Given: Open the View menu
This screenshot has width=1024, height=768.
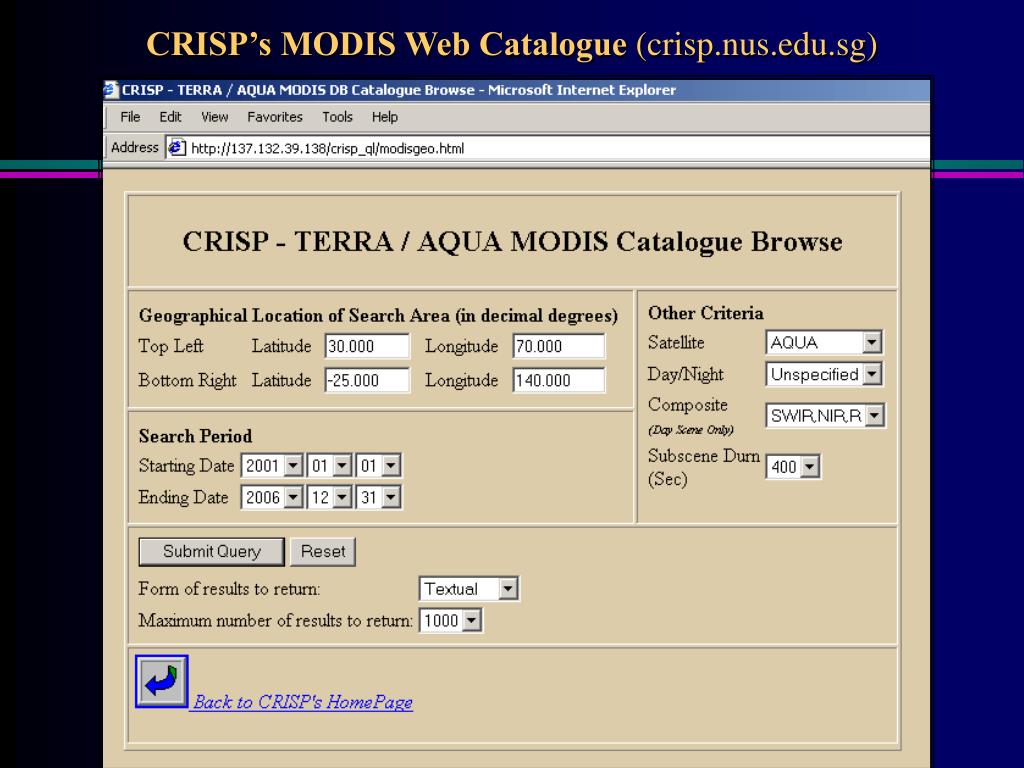Looking at the screenshot, I should (x=214, y=117).
